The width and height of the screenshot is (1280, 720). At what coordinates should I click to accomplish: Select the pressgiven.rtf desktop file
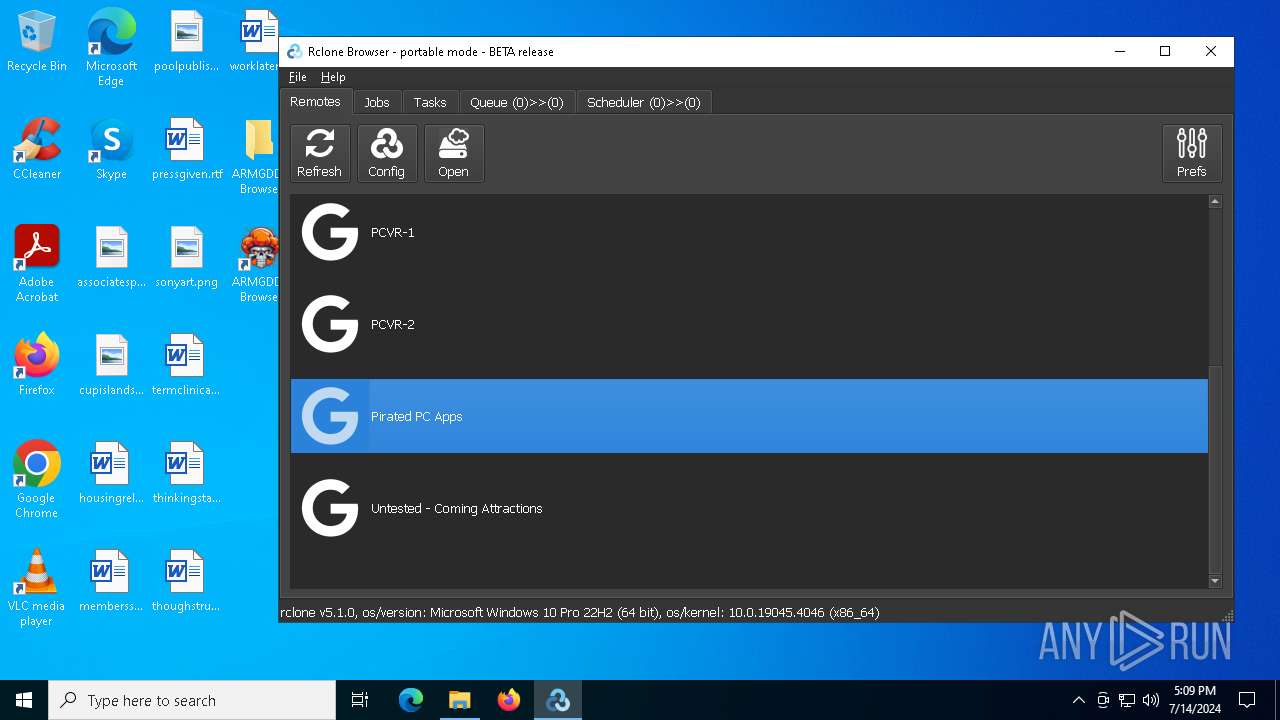click(x=187, y=150)
